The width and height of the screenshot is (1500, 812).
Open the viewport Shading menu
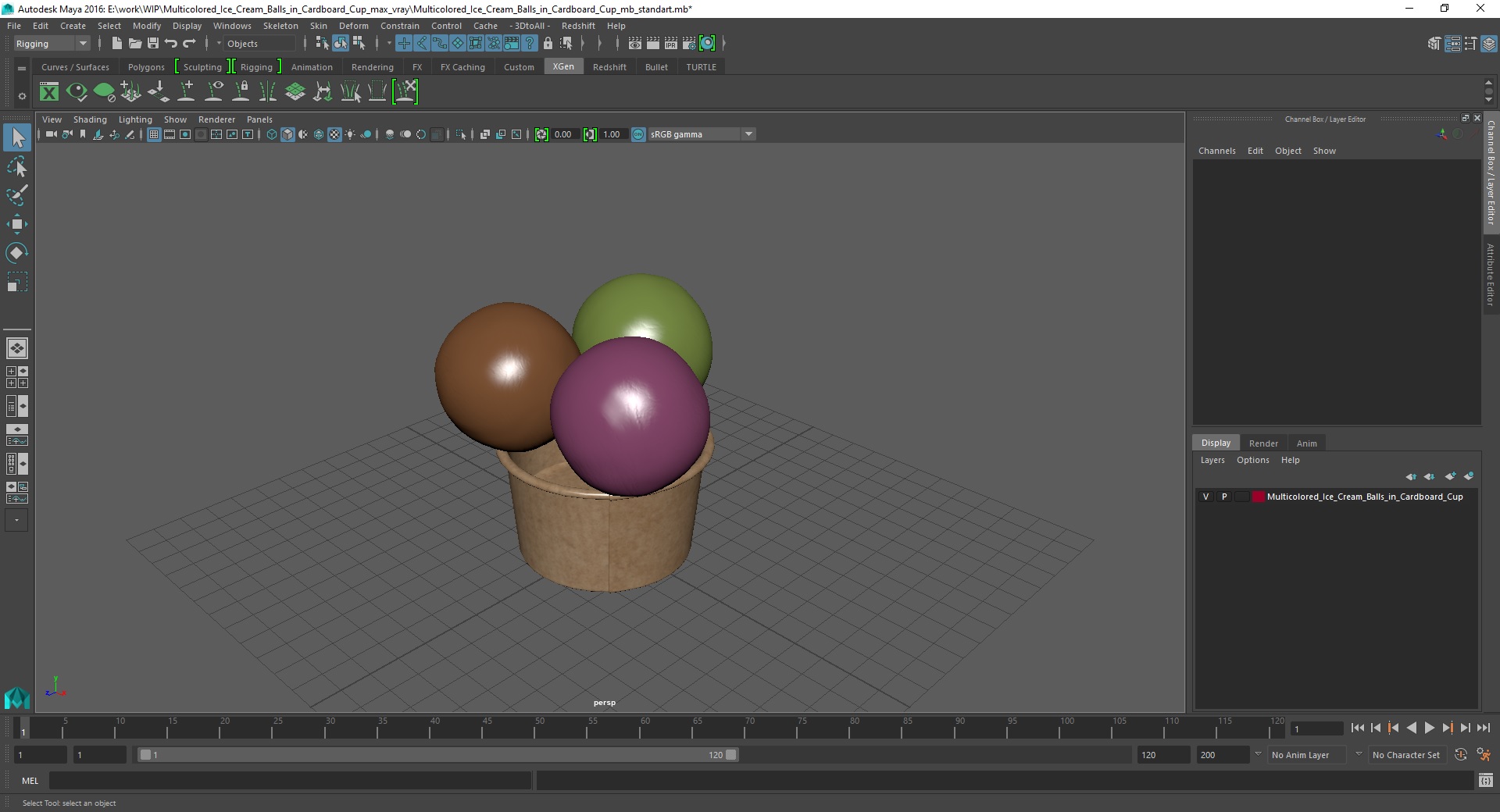[90, 119]
